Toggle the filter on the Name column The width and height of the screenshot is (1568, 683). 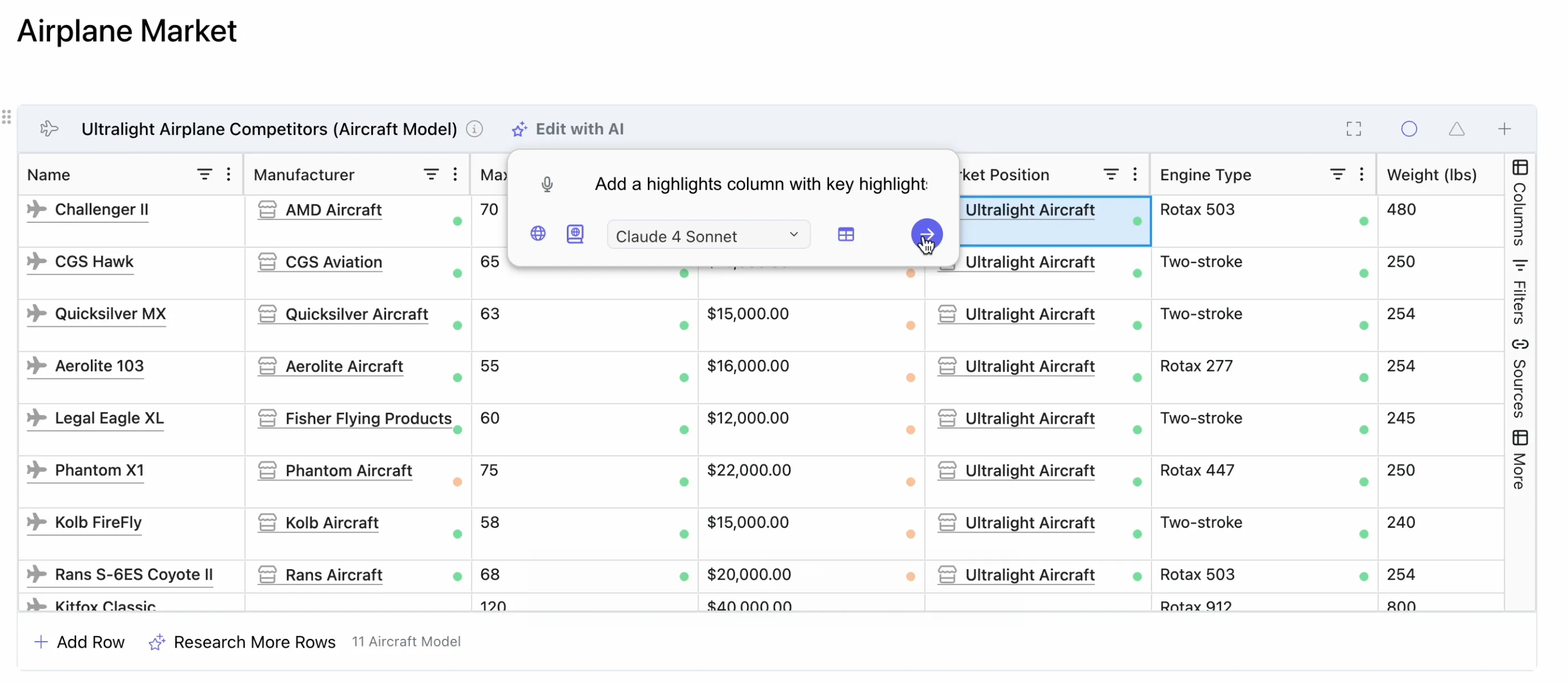pos(205,174)
